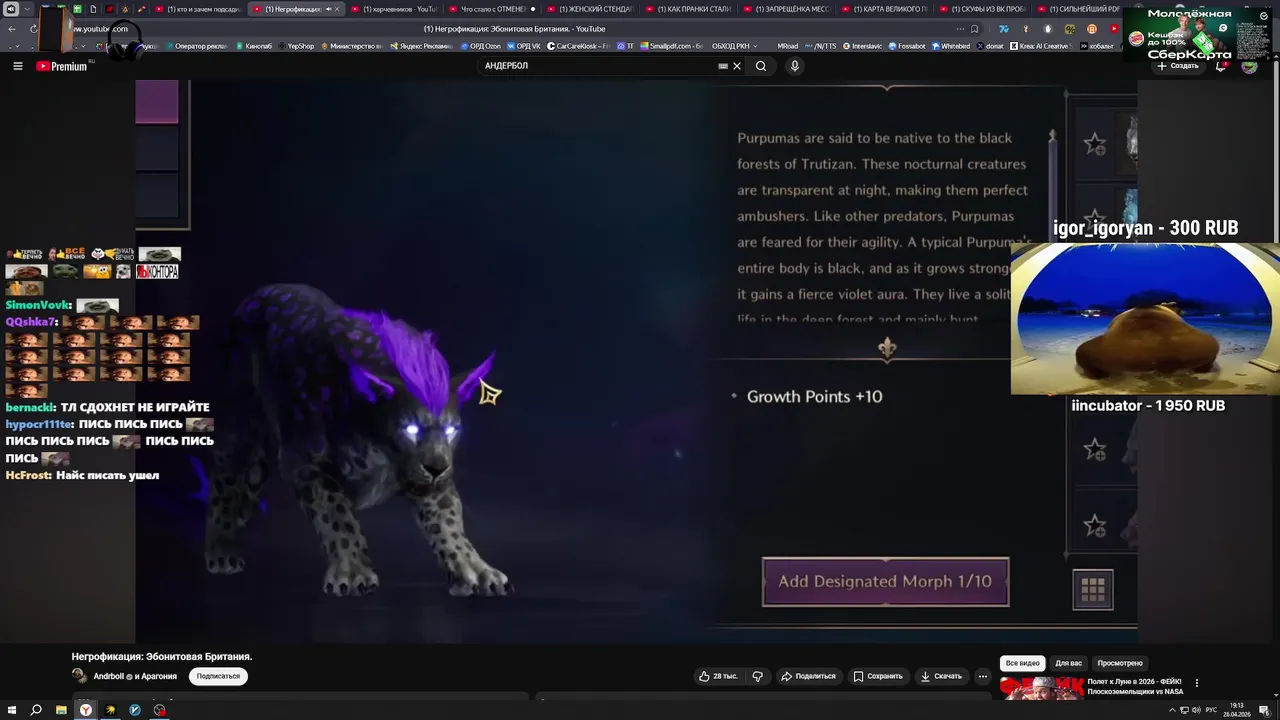Download the video with Скачать
This screenshot has width=1280, height=720.
[x=941, y=676]
